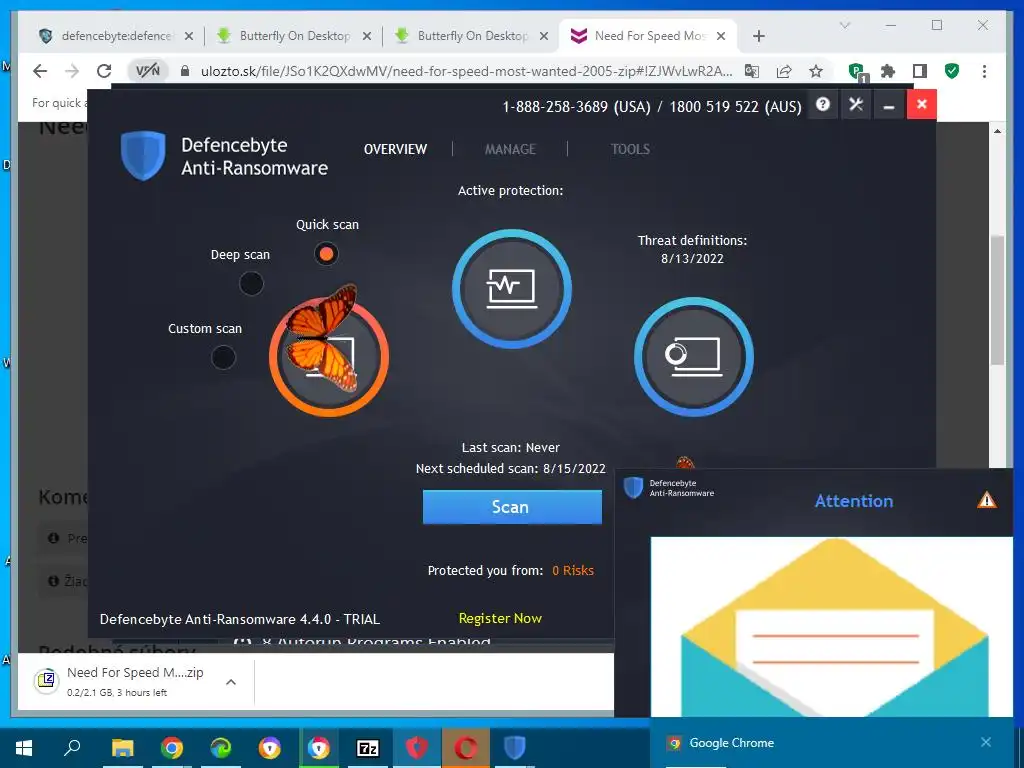This screenshot has height=768, width=1024.
Task: Close the defencebyte browser tab
Action: pyautogui.click(x=189, y=36)
